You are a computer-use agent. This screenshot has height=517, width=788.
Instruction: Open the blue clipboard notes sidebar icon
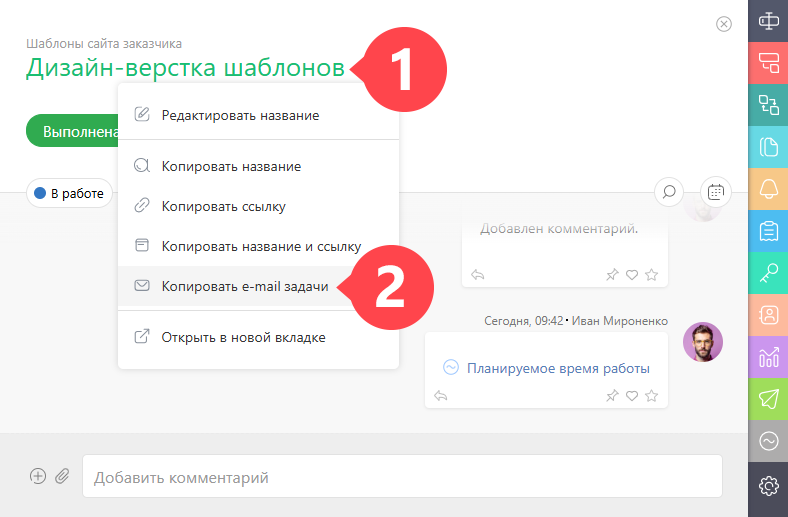[x=768, y=231]
